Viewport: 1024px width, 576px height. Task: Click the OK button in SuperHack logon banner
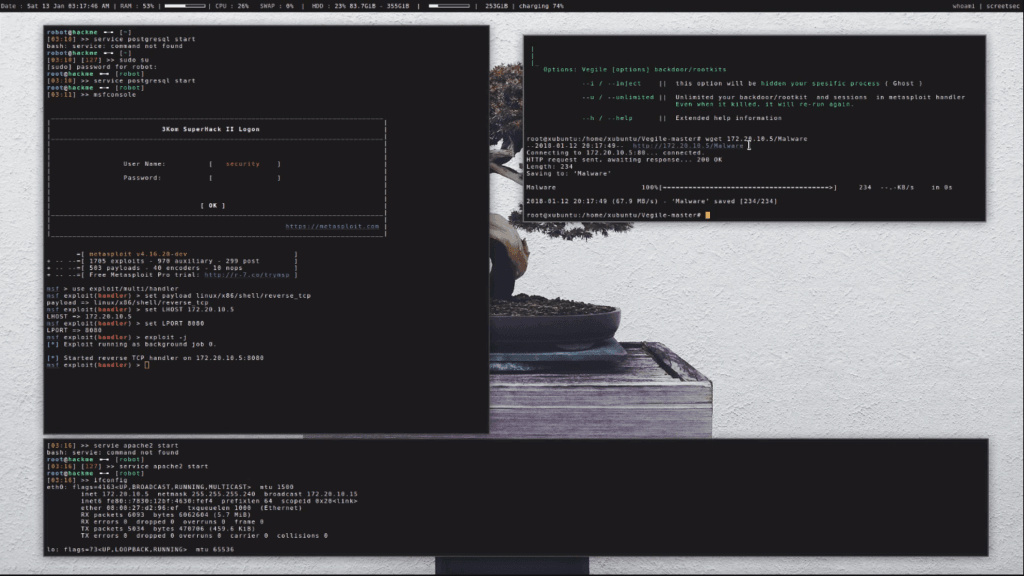tap(212, 205)
